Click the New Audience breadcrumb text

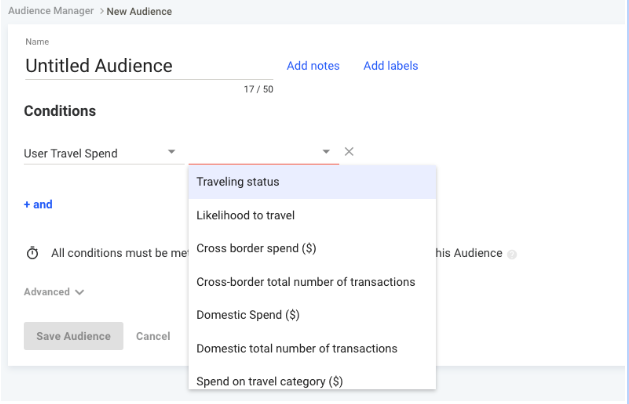click(139, 12)
